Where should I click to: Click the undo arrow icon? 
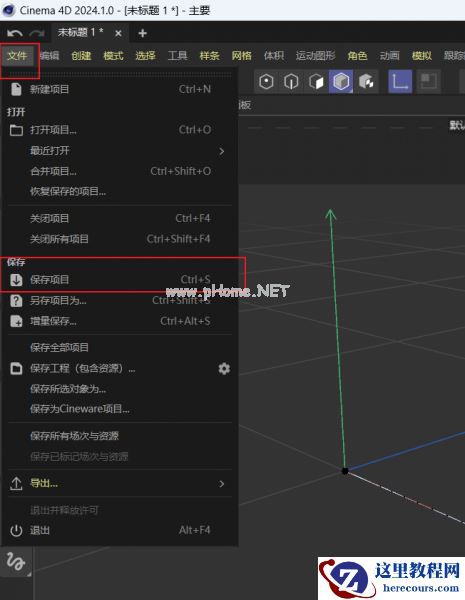(x=15, y=34)
